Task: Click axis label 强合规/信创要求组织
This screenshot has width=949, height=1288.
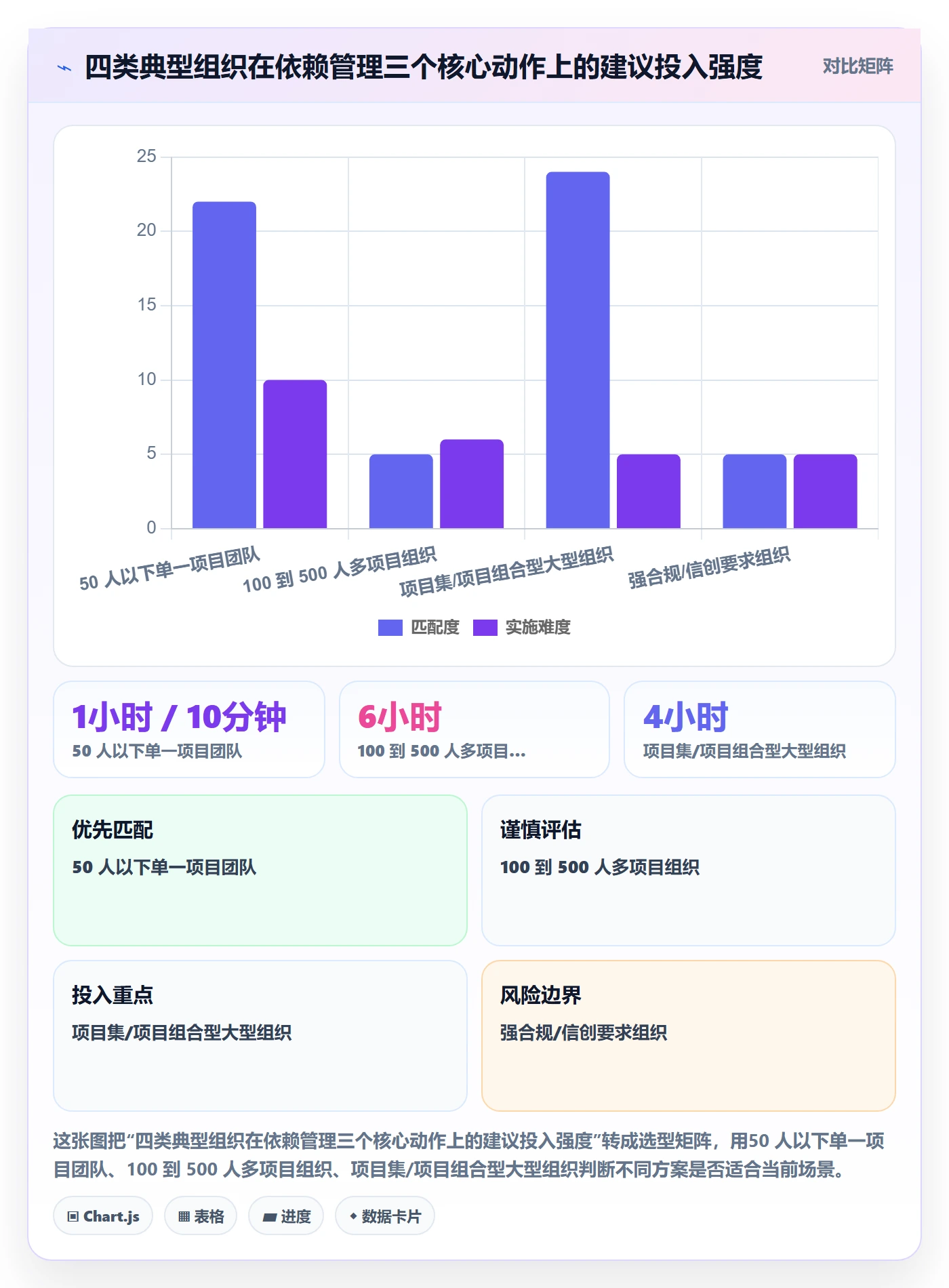Action: tap(709, 568)
